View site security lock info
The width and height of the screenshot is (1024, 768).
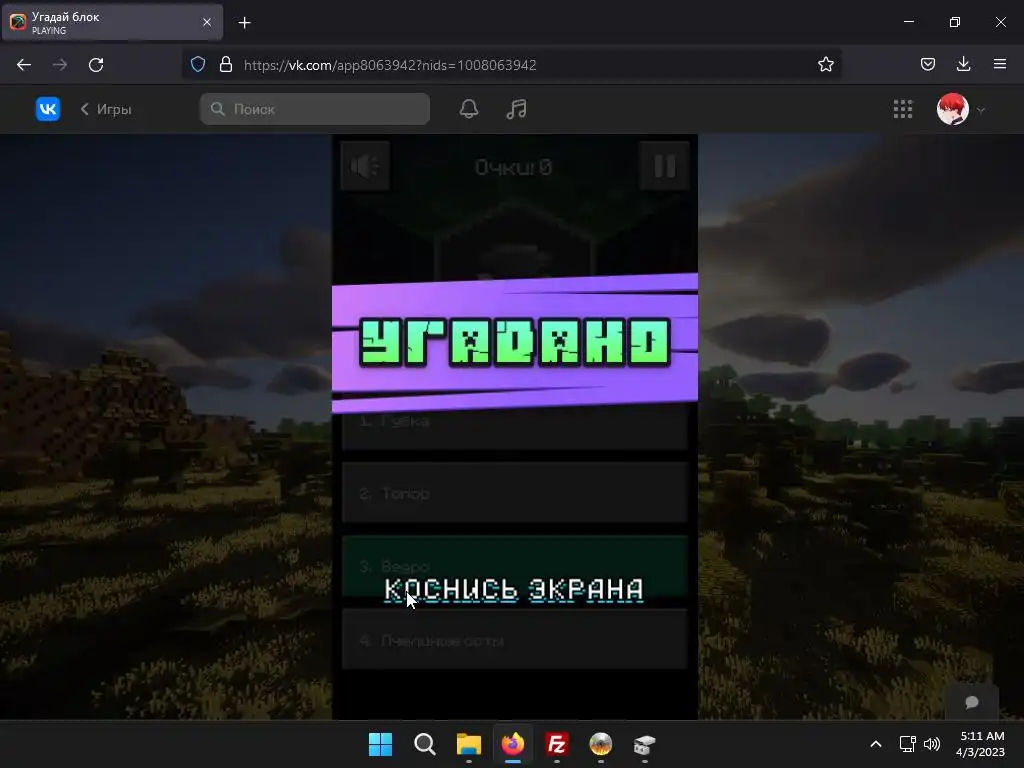point(226,64)
